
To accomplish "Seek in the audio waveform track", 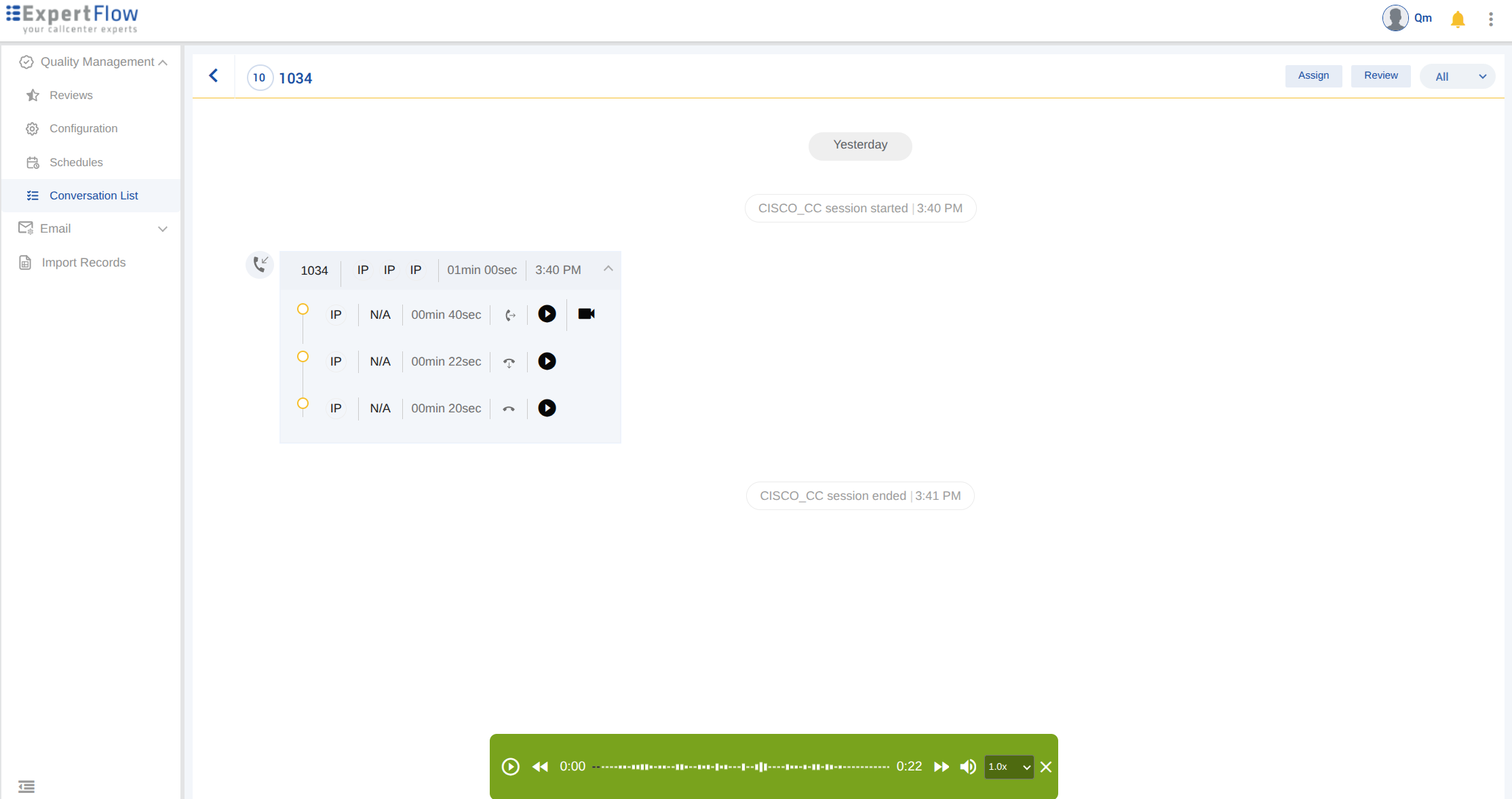I will [x=740, y=766].
